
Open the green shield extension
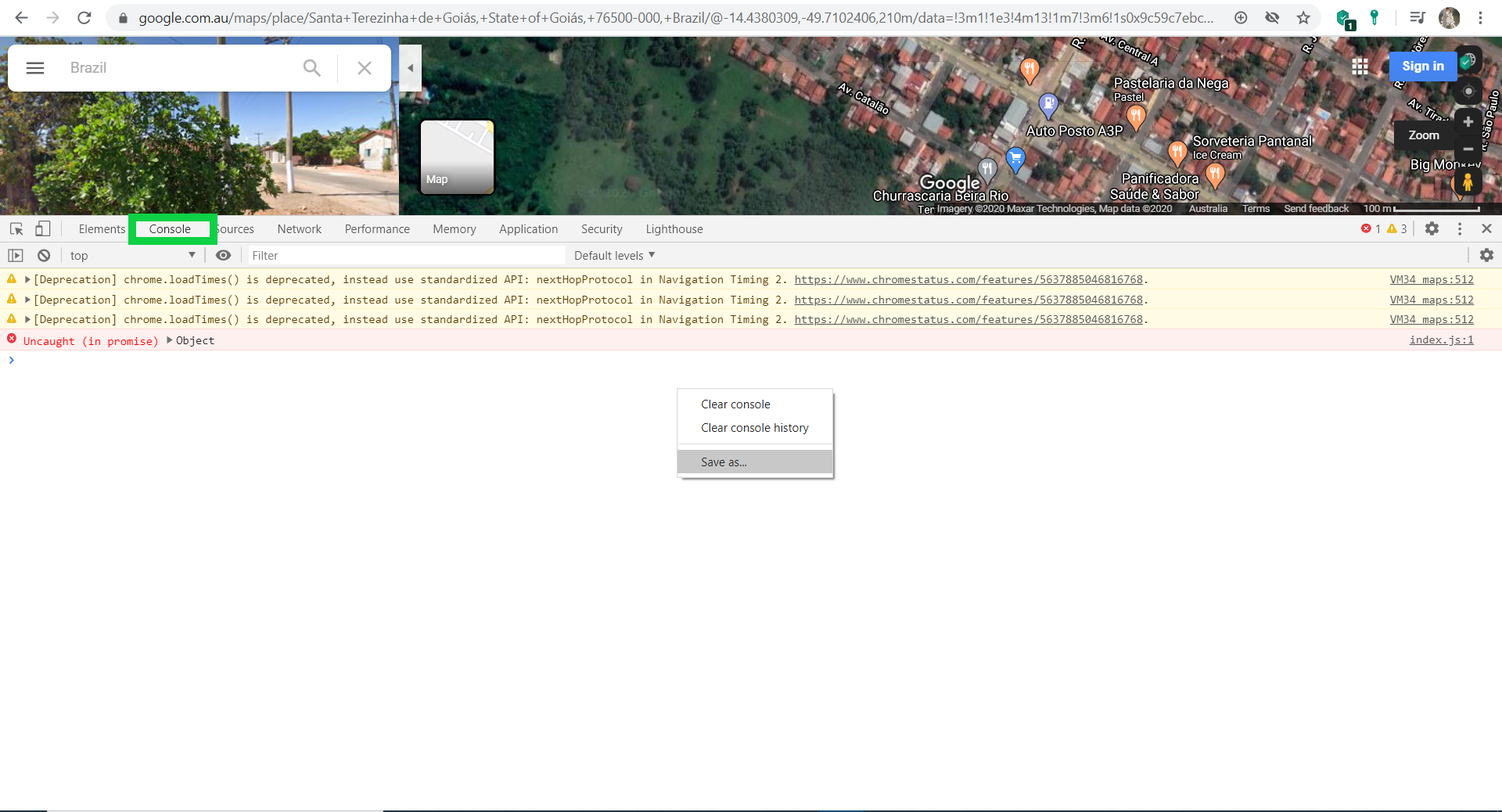pos(1345,19)
